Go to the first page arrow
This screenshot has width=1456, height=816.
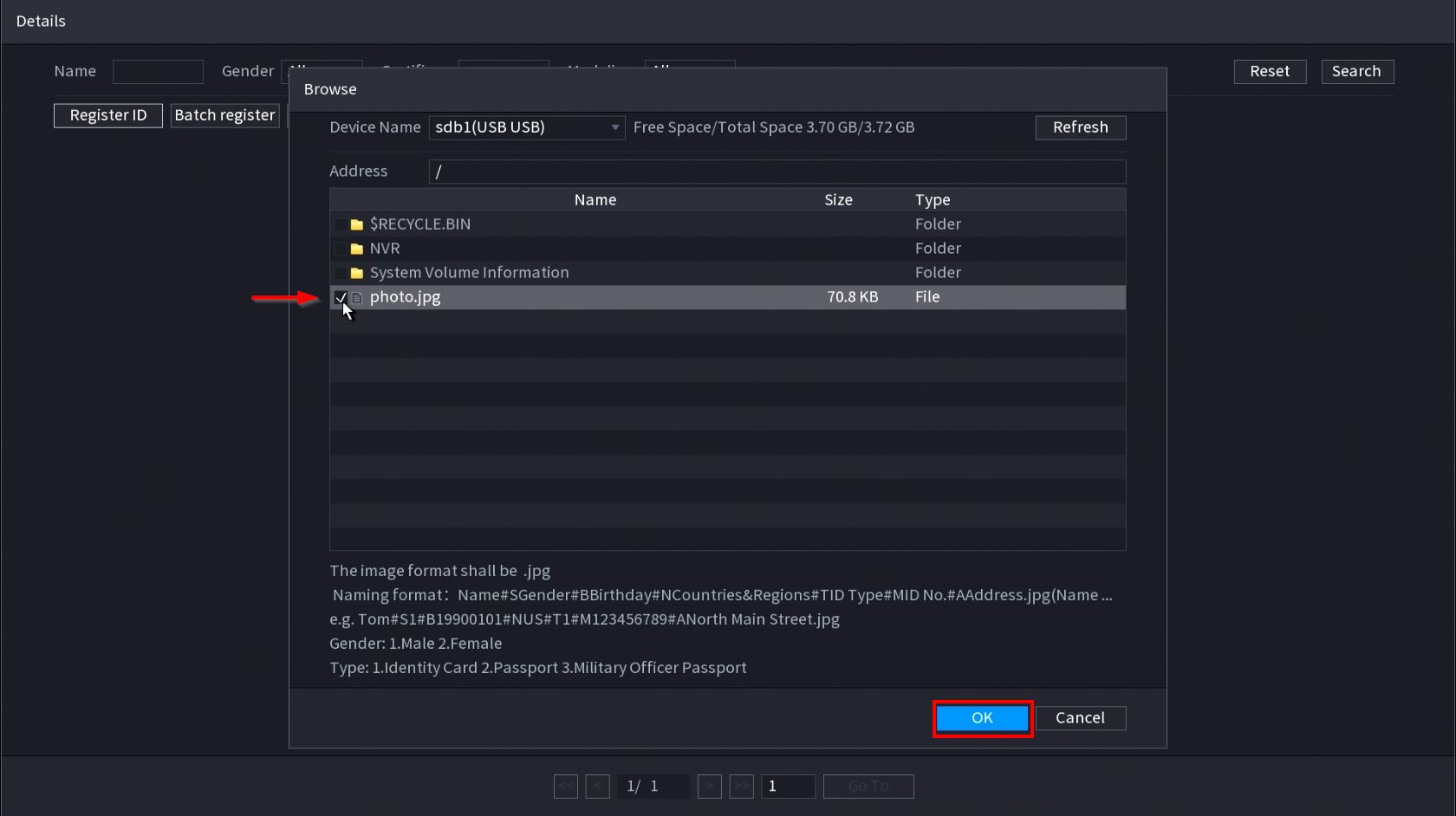click(x=566, y=786)
